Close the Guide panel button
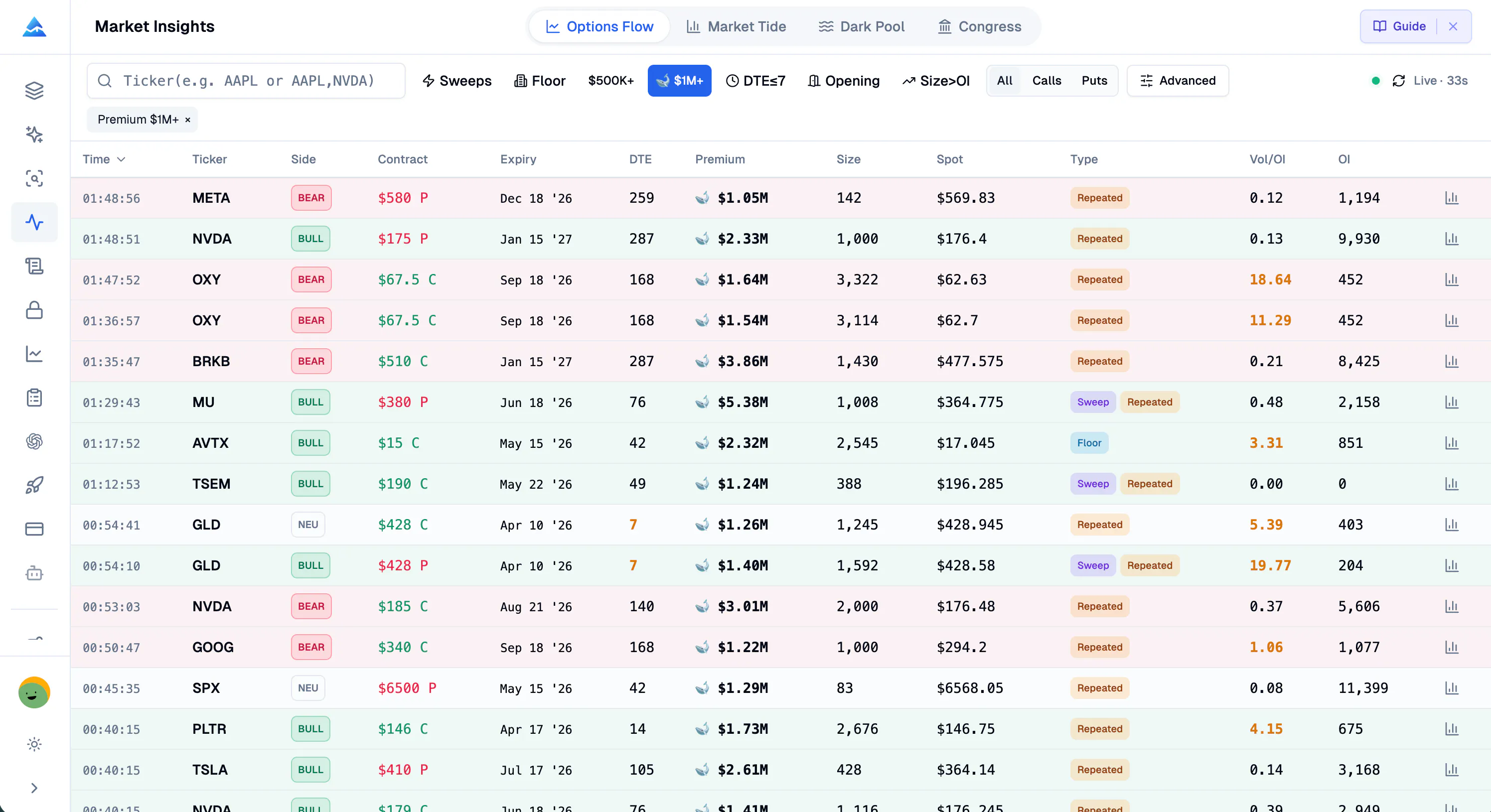This screenshot has height=812, width=1491. pyautogui.click(x=1453, y=26)
